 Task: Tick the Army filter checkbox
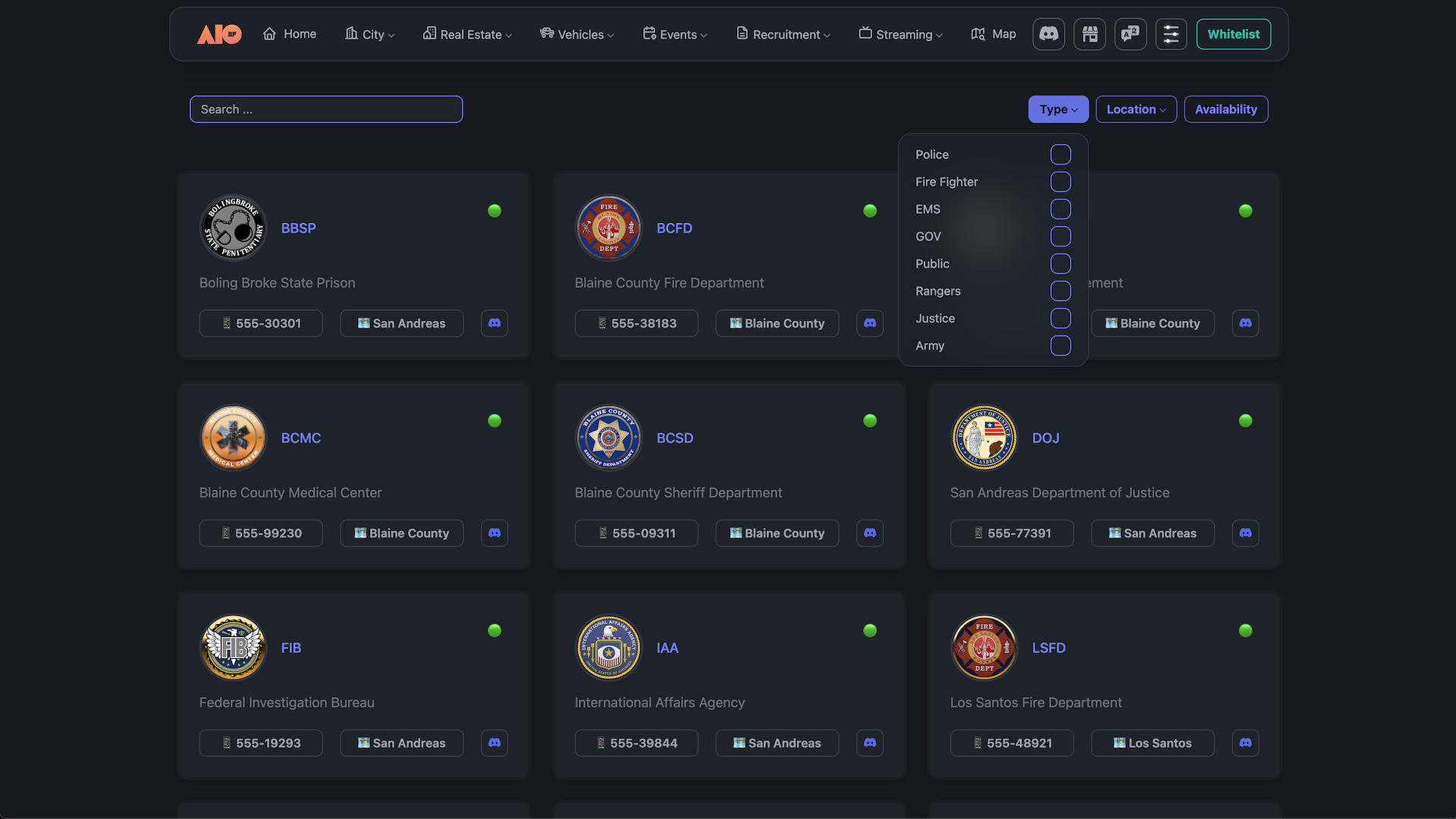(x=1060, y=346)
